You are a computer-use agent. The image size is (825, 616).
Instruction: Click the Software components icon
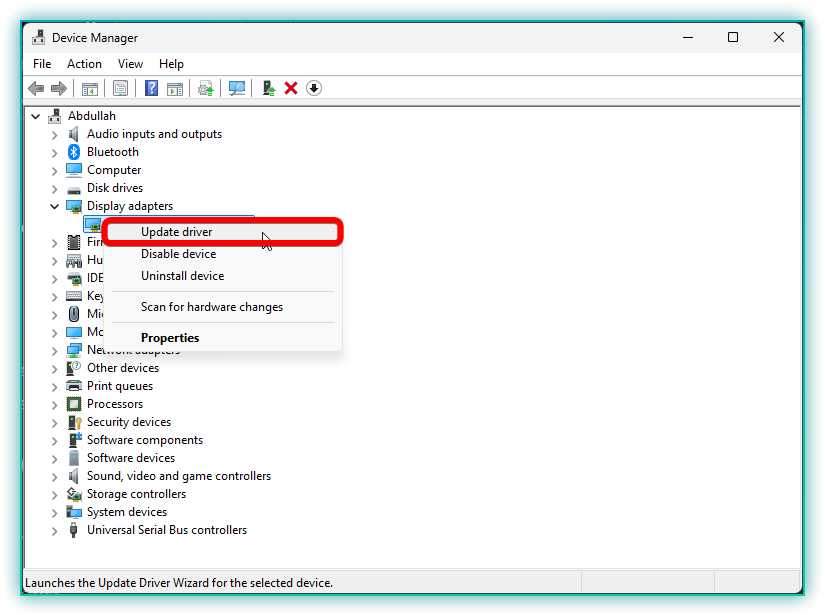pos(75,440)
